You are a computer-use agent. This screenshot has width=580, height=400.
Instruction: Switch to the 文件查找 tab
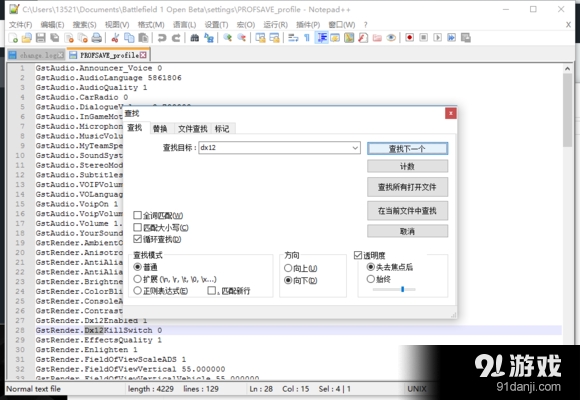coord(193,129)
